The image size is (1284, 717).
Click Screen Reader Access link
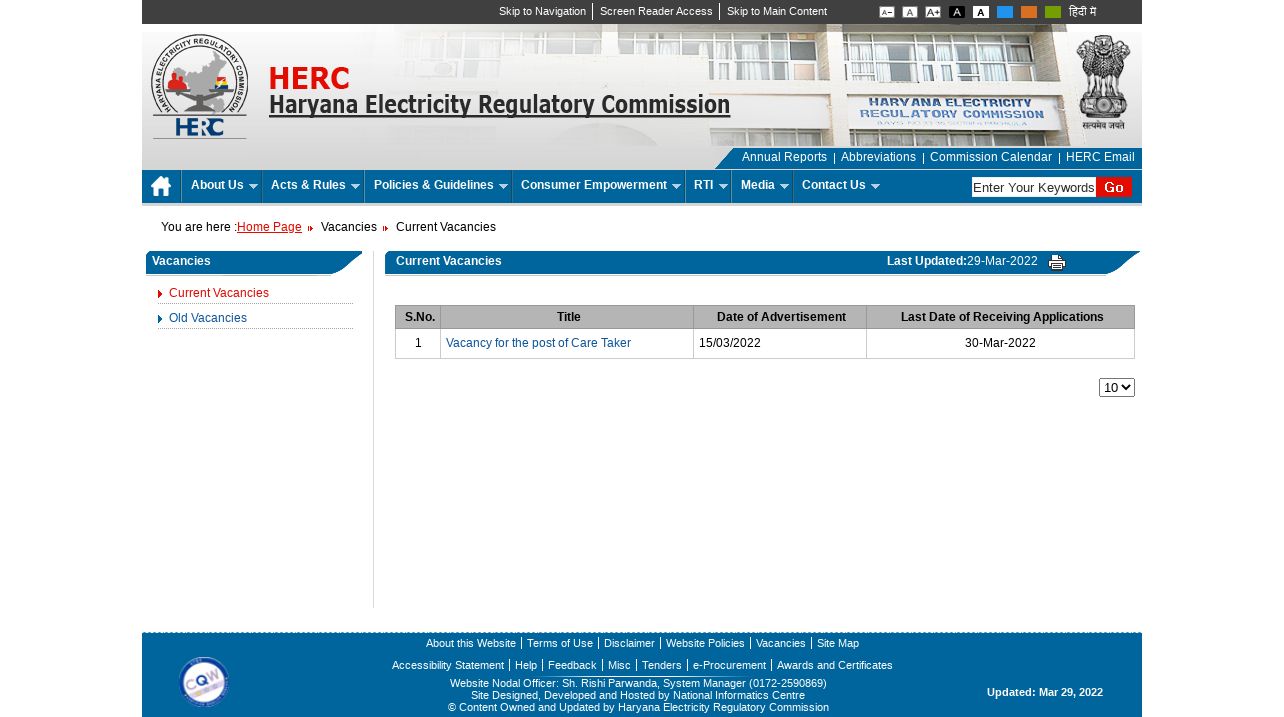coord(656,11)
